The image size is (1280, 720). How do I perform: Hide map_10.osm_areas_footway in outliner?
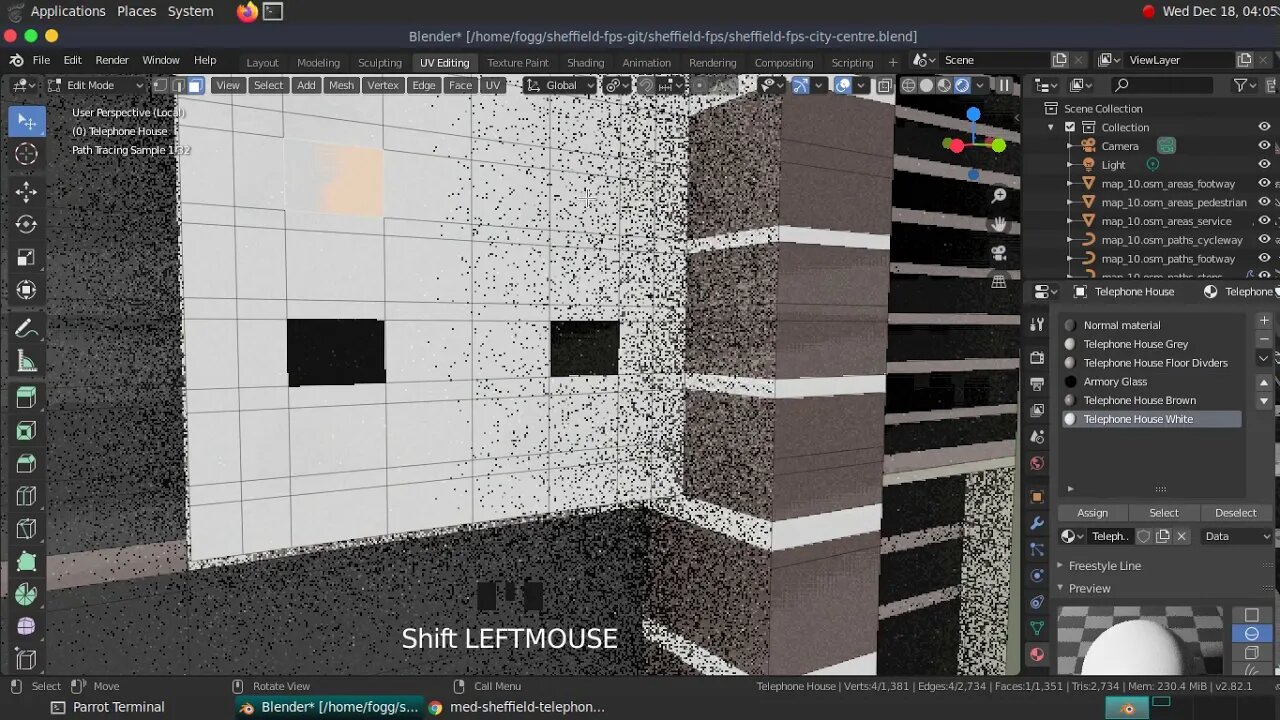1264,183
